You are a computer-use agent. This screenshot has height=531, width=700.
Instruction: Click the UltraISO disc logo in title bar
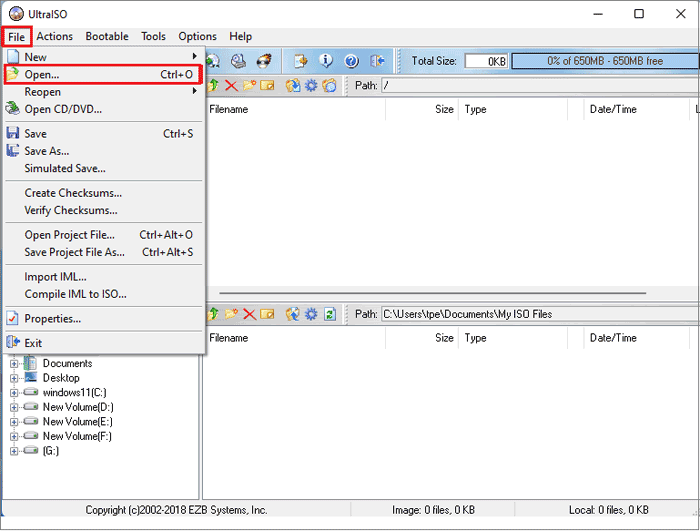16,14
